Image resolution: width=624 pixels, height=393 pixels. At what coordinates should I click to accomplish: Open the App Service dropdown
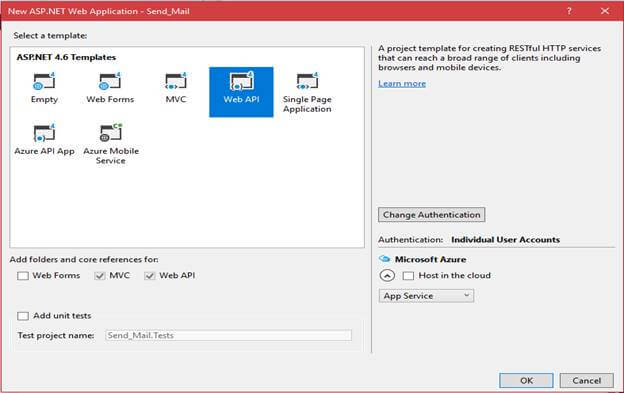click(426, 296)
